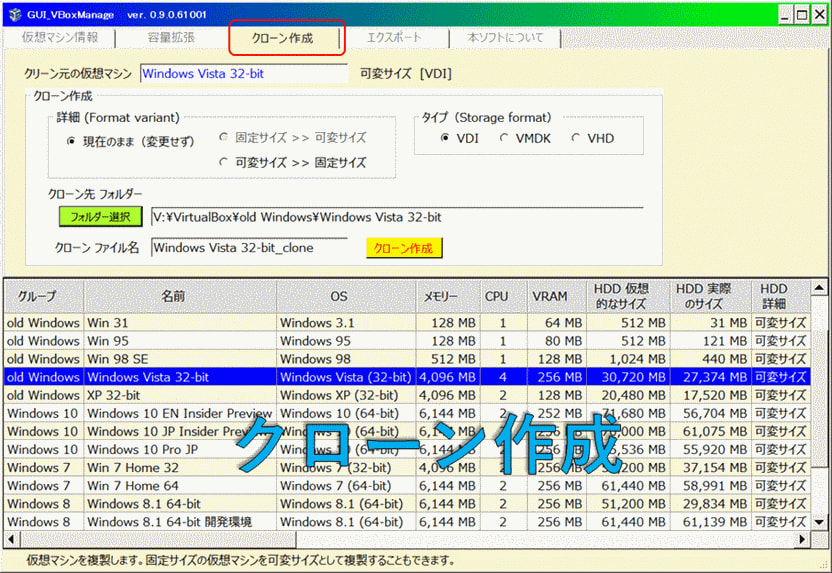The image size is (832, 573).
Task: Click the HDD 仮想的なサイズ column header
Action: pos(628,296)
